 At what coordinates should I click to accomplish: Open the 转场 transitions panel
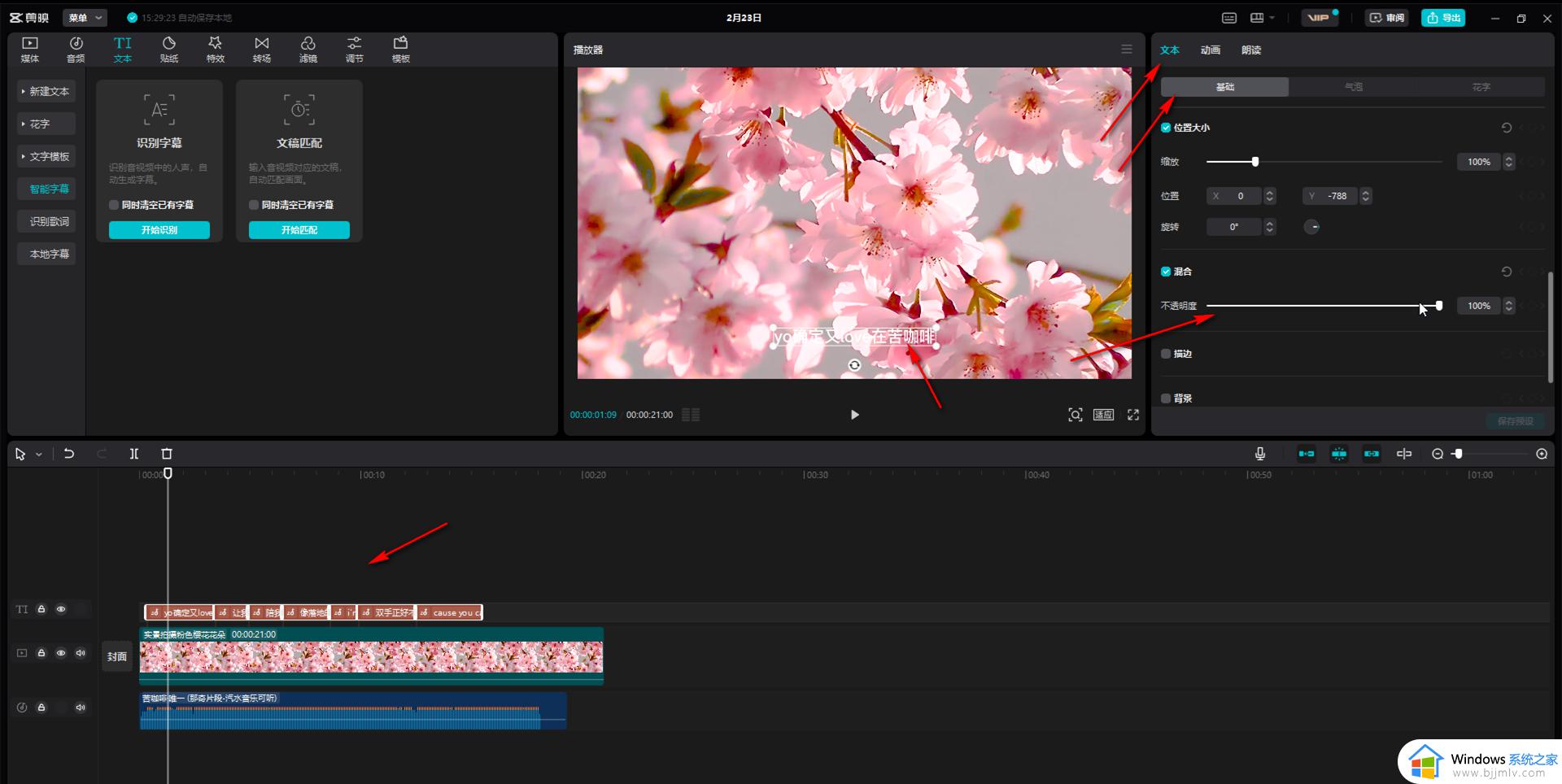(262, 50)
